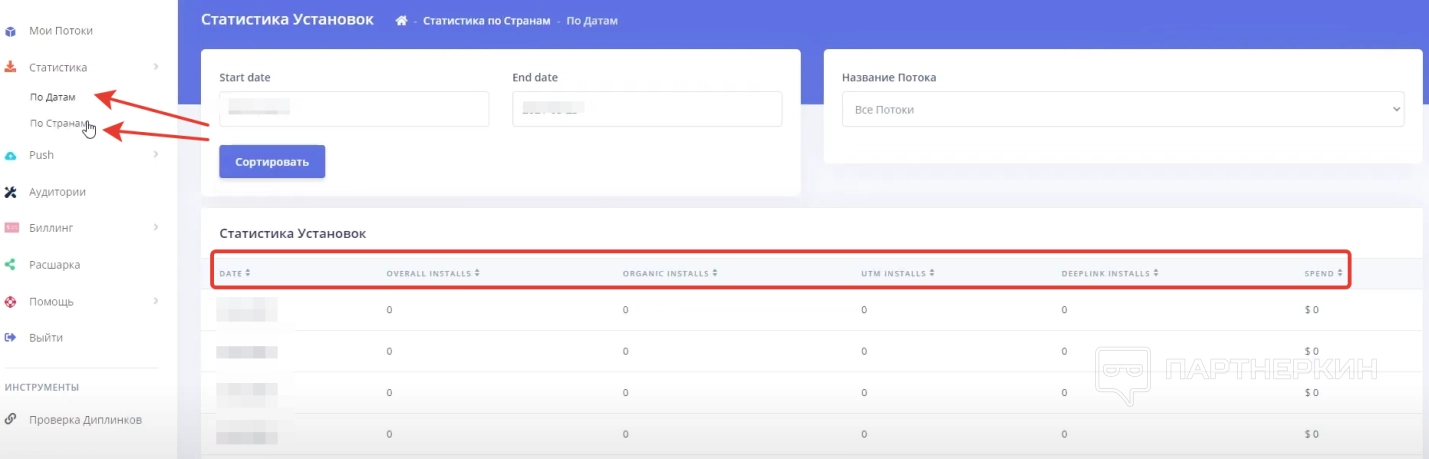Click the Мои Потоки cube icon
Viewport: 1429px width, 459px height.
click(11, 31)
